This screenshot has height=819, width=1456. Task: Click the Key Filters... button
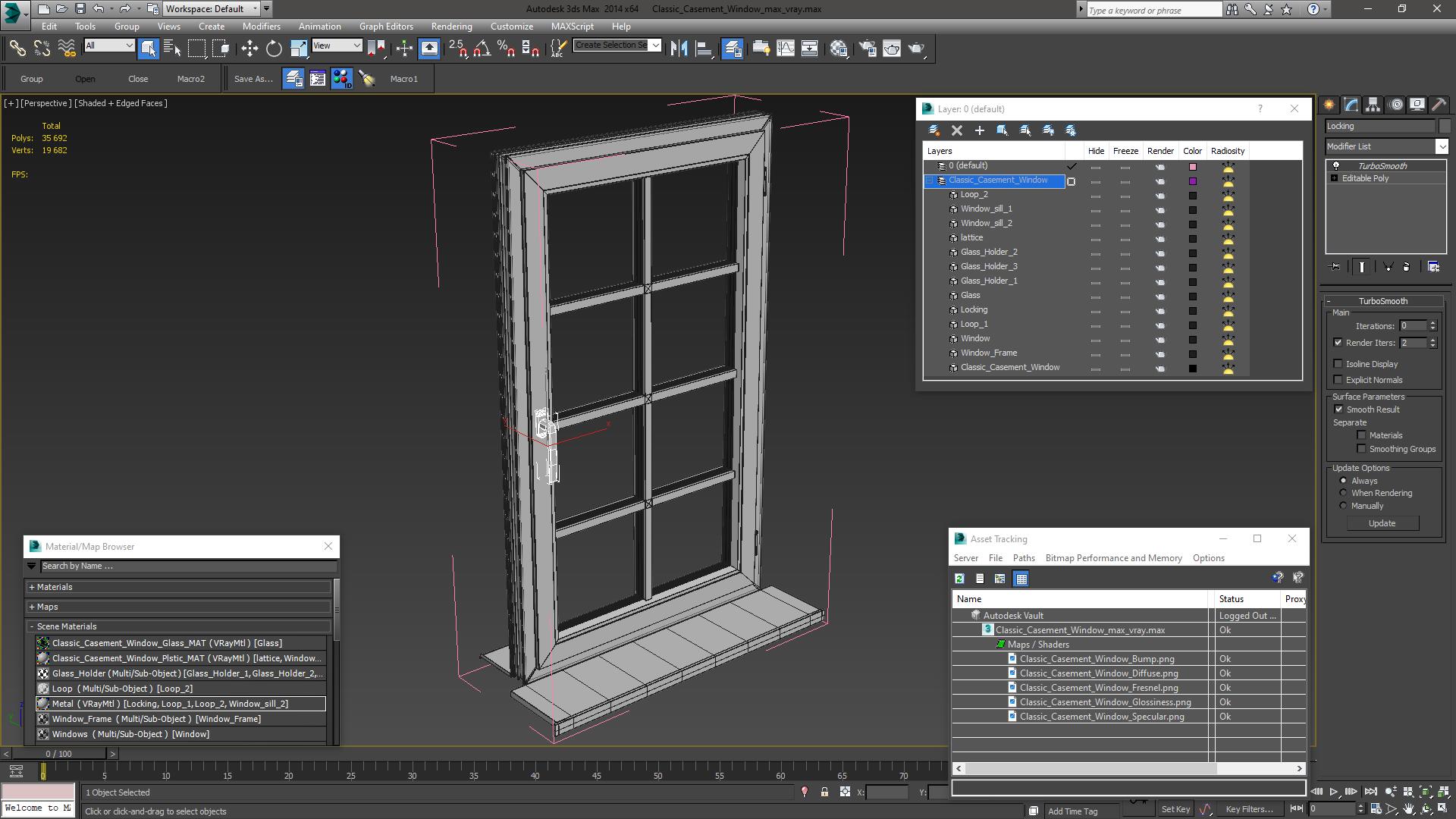click(1250, 809)
